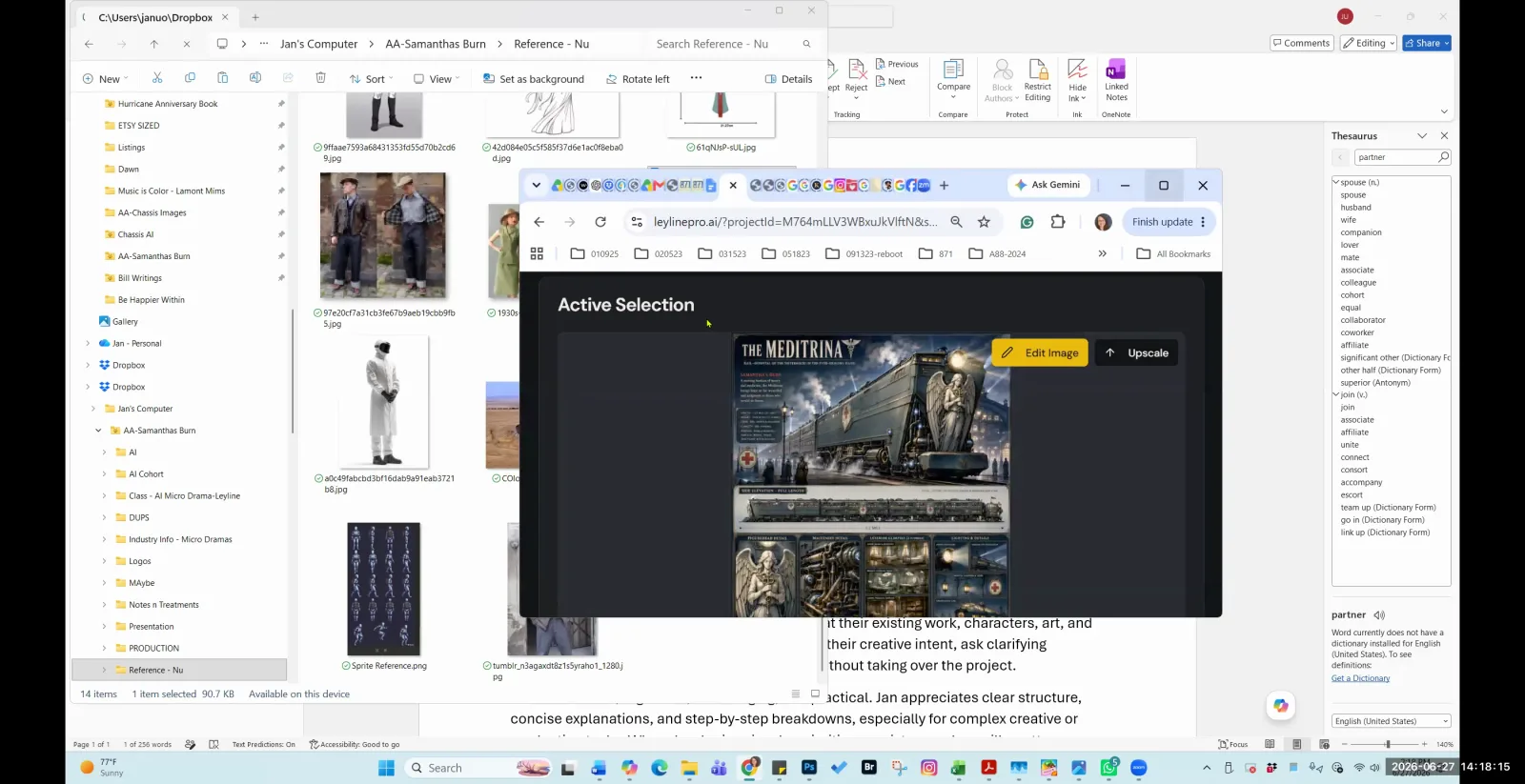The image size is (1525, 784).
Task: Click AA-Samanthas Burn in breadcrumb path
Action: [x=436, y=44]
